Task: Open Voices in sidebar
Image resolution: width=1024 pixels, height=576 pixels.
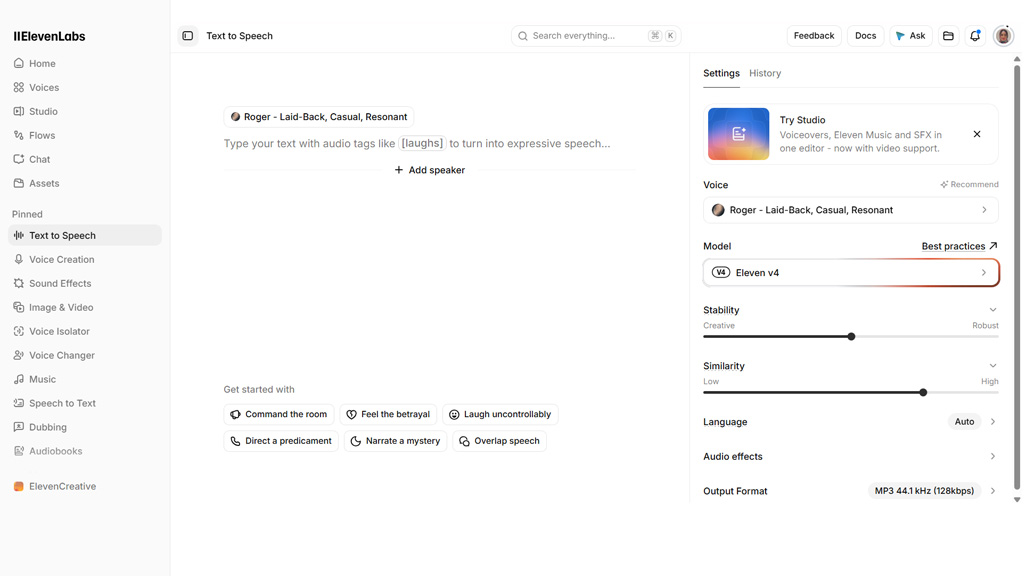Action: pyautogui.click(x=85, y=88)
